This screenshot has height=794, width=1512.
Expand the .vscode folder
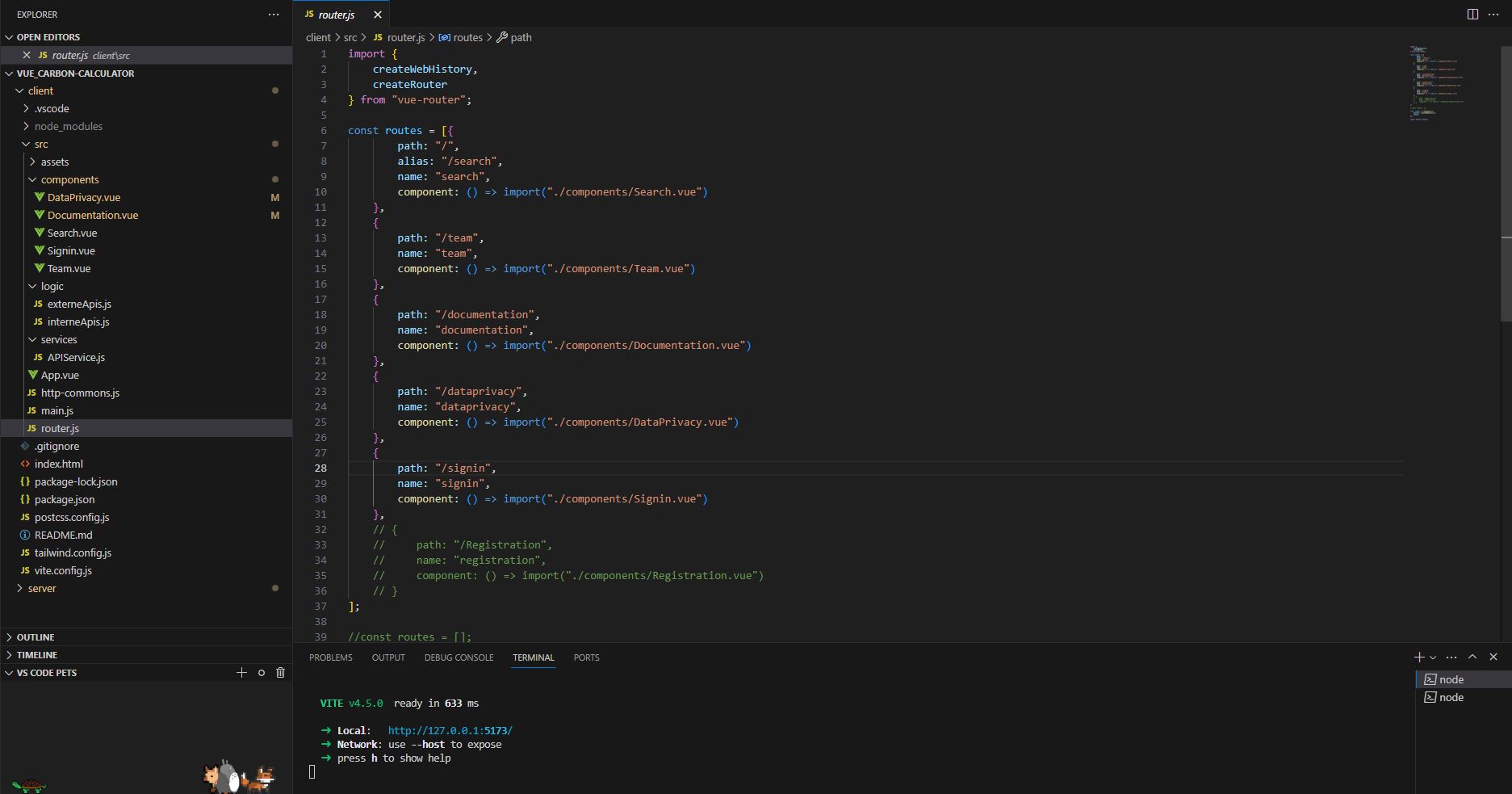[52, 108]
